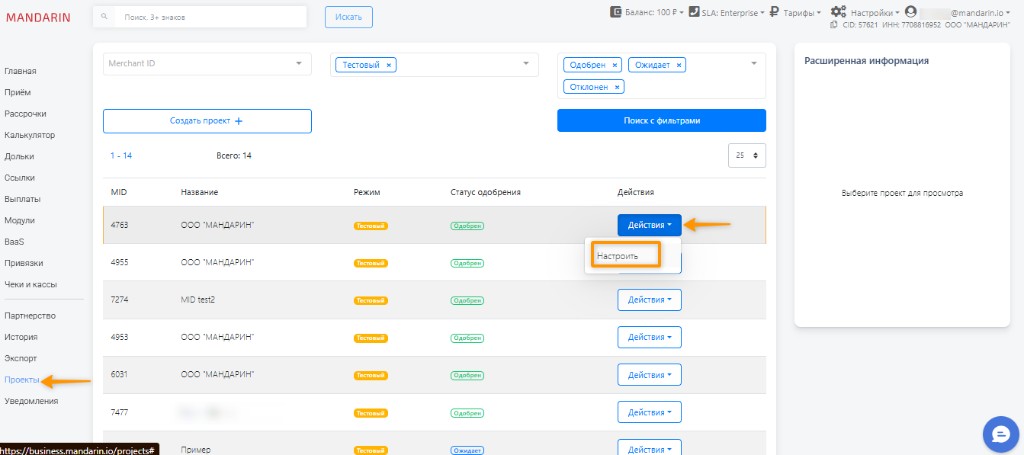Open the Баланс: 100 ₽ dropdown
1024x455 pixels.
pyautogui.click(x=654, y=12)
